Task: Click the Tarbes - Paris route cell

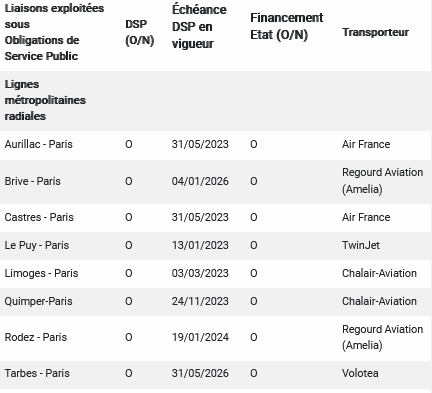Action: (37, 373)
